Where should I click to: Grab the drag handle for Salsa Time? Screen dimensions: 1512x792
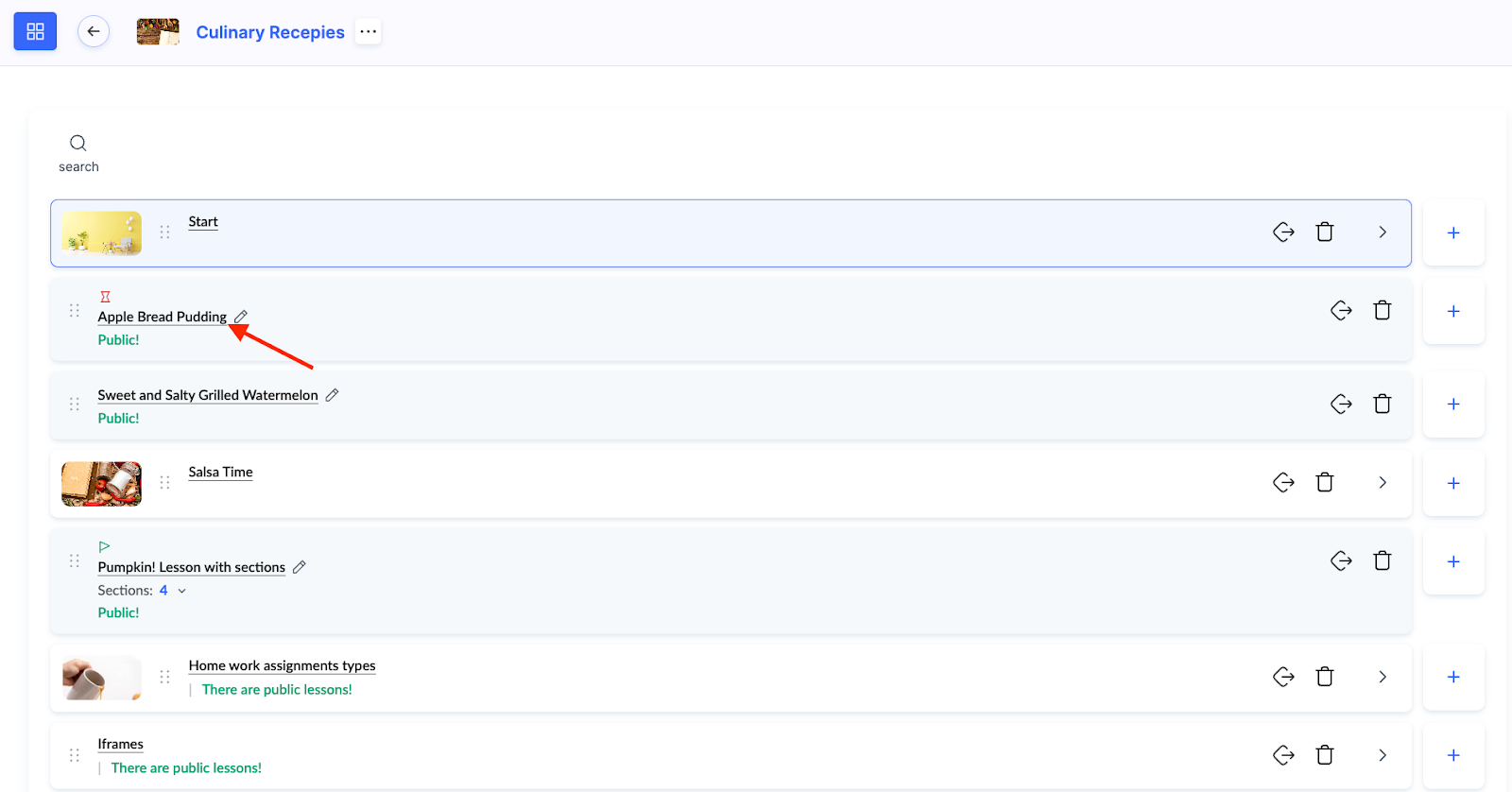165,482
